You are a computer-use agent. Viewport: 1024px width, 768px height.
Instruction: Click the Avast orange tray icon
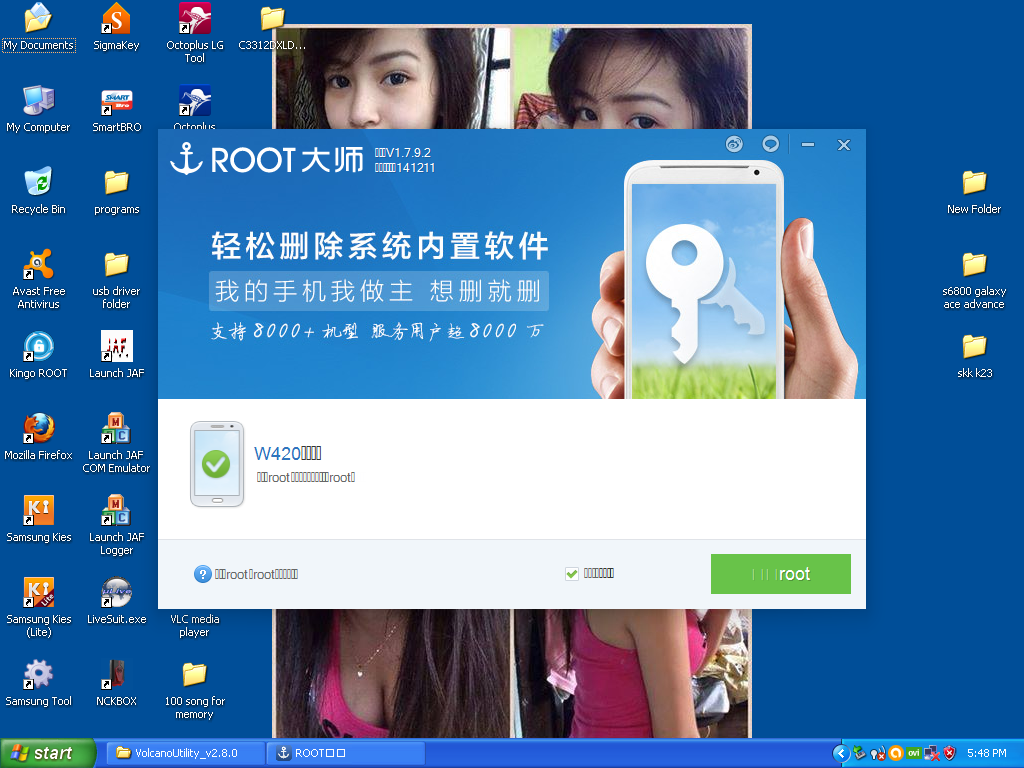[x=896, y=753]
